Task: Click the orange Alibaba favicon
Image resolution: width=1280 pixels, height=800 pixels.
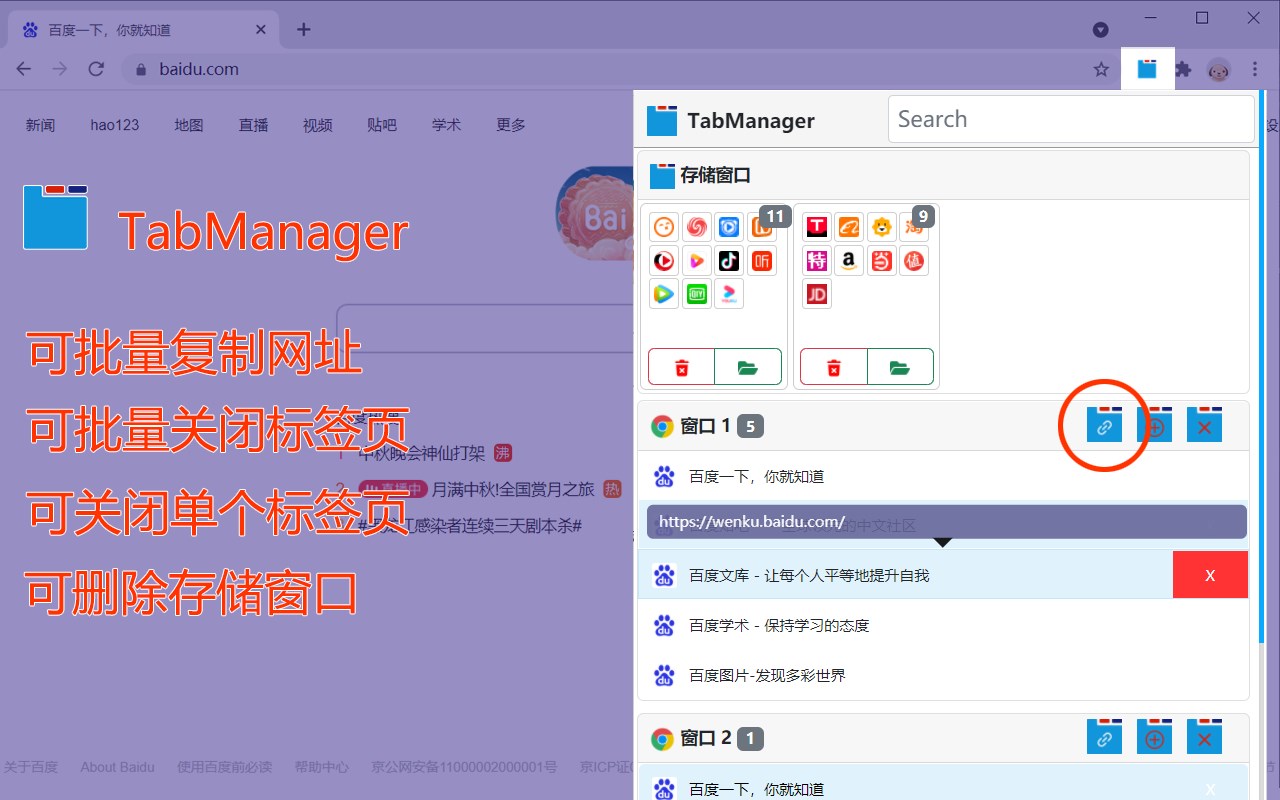Action: click(x=849, y=227)
